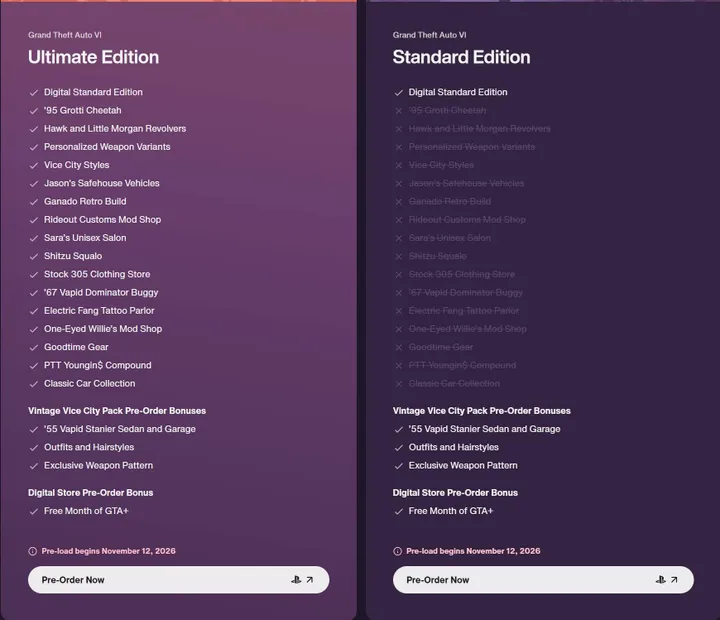Click Digital Store Pre-Order Bonus heading in Standard card
Image resolution: width=720 pixels, height=620 pixels.
pos(455,493)
